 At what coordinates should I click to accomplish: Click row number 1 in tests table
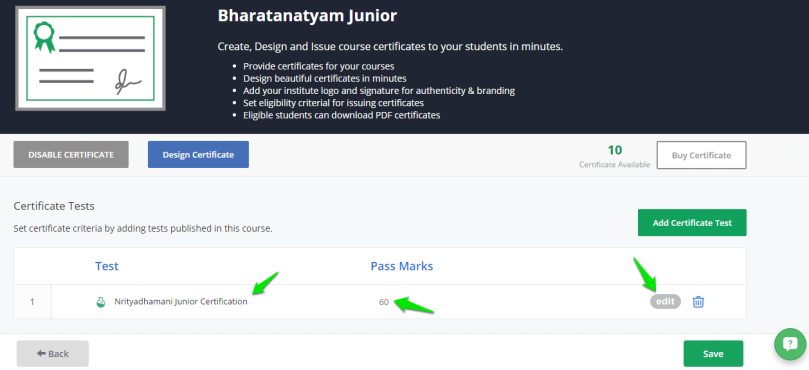(32, 302)
